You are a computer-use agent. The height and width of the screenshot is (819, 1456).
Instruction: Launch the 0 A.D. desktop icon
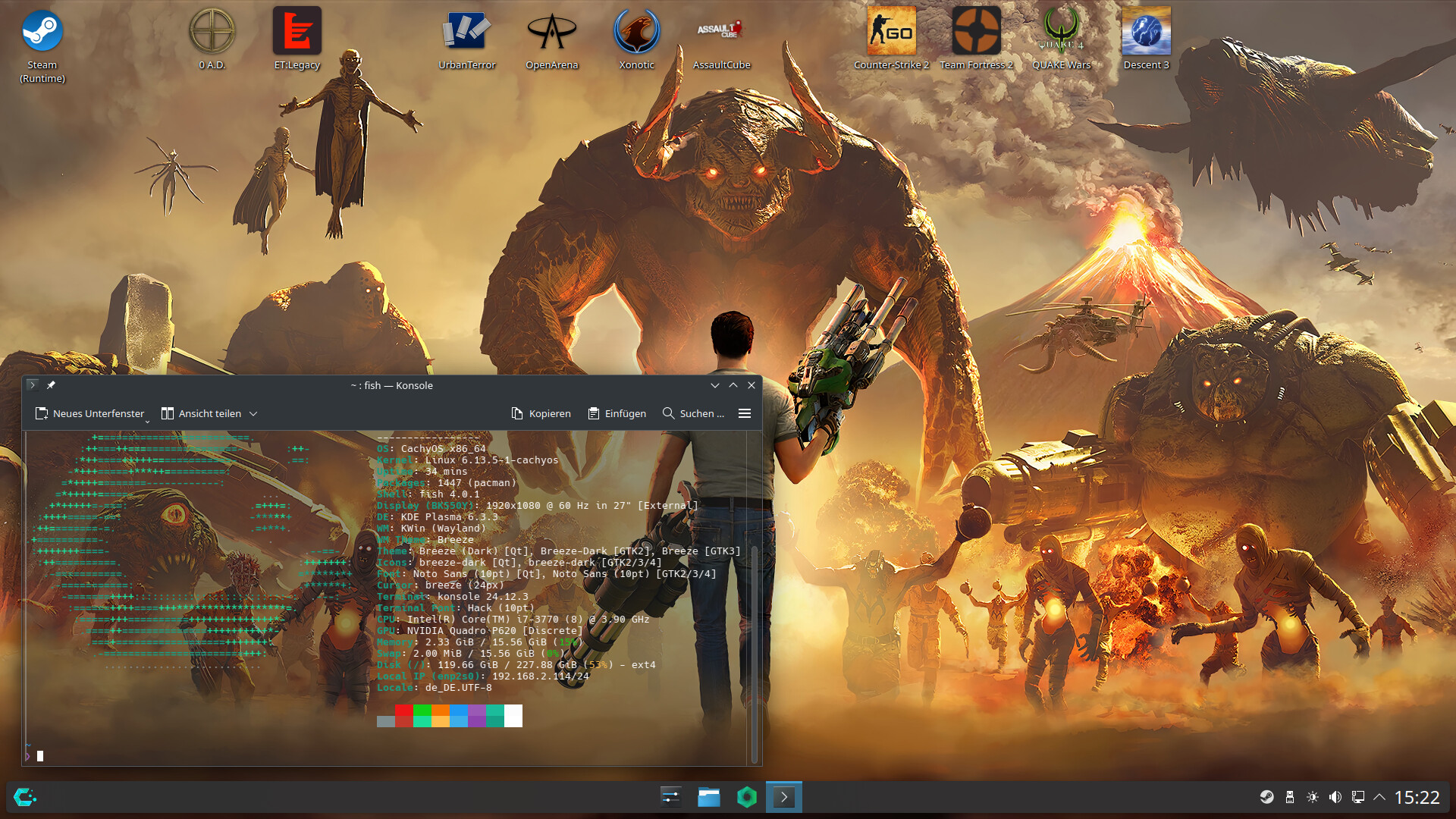tap(212, 32)
